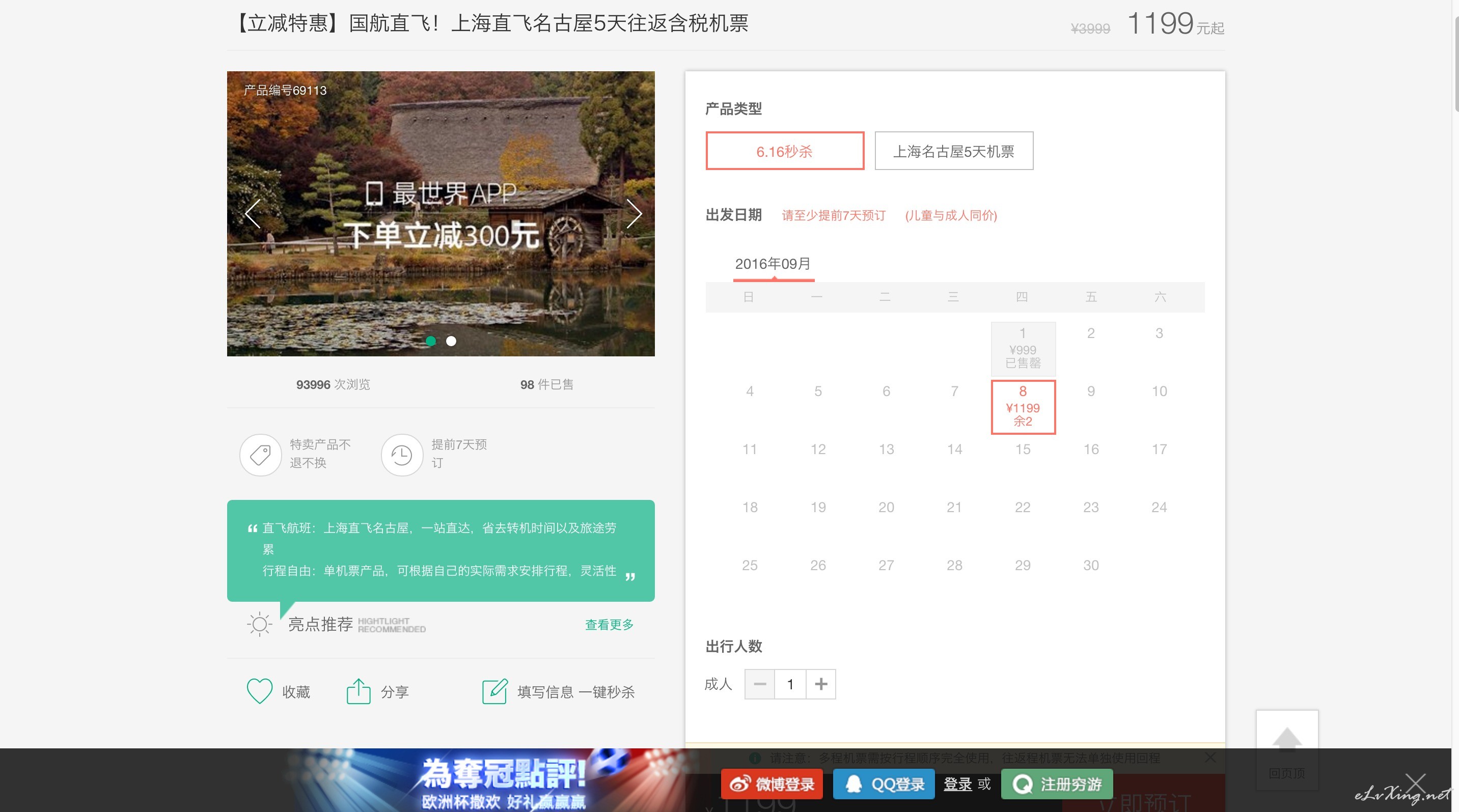Image resolution: width=1459 pixels, height=812 pixels.
Task: Click the green 直飞航班 highlight quote box
Action: [x=441, y=550]
